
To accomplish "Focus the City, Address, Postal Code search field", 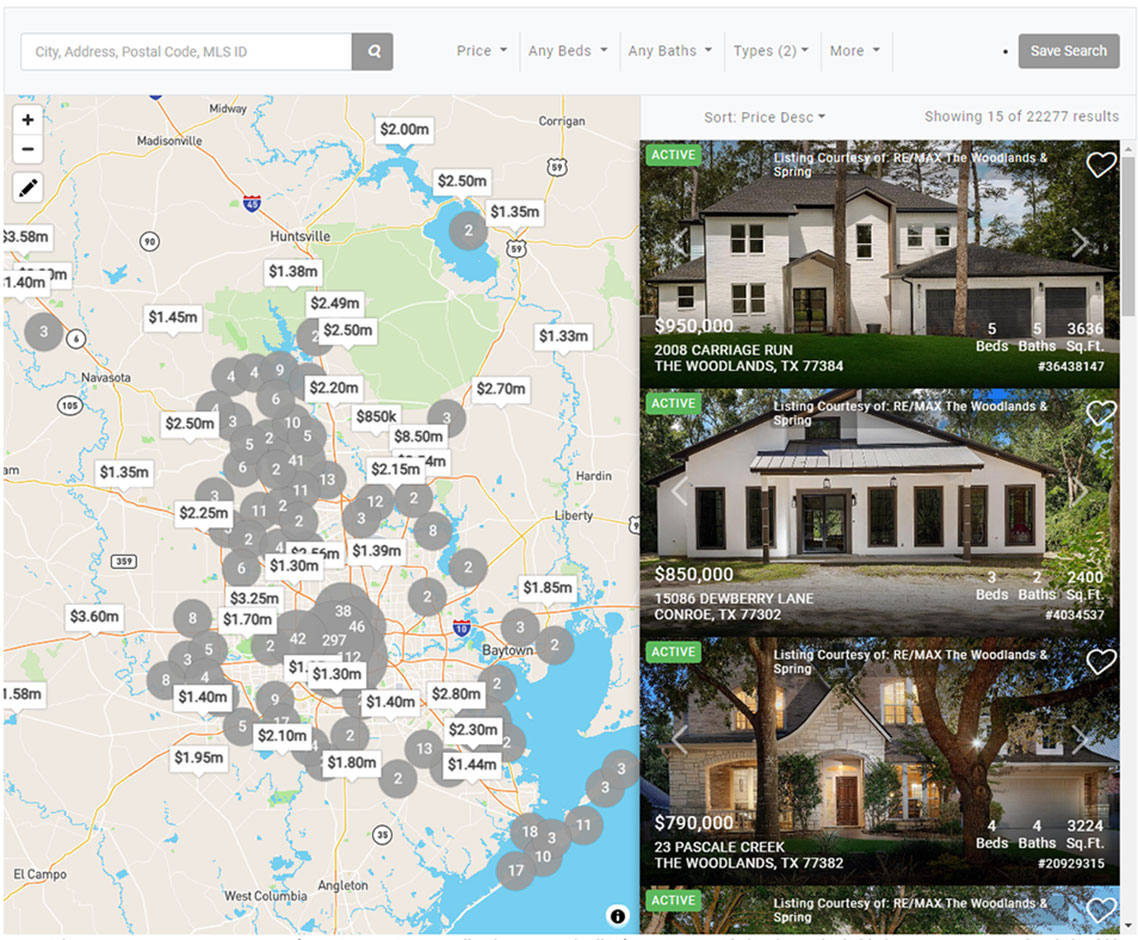I will (186, 52).
